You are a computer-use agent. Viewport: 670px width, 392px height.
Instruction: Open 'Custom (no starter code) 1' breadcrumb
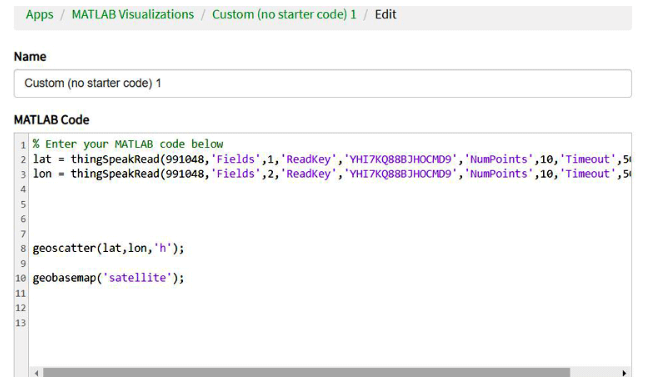pyautogui.click(x=284, y=15)
